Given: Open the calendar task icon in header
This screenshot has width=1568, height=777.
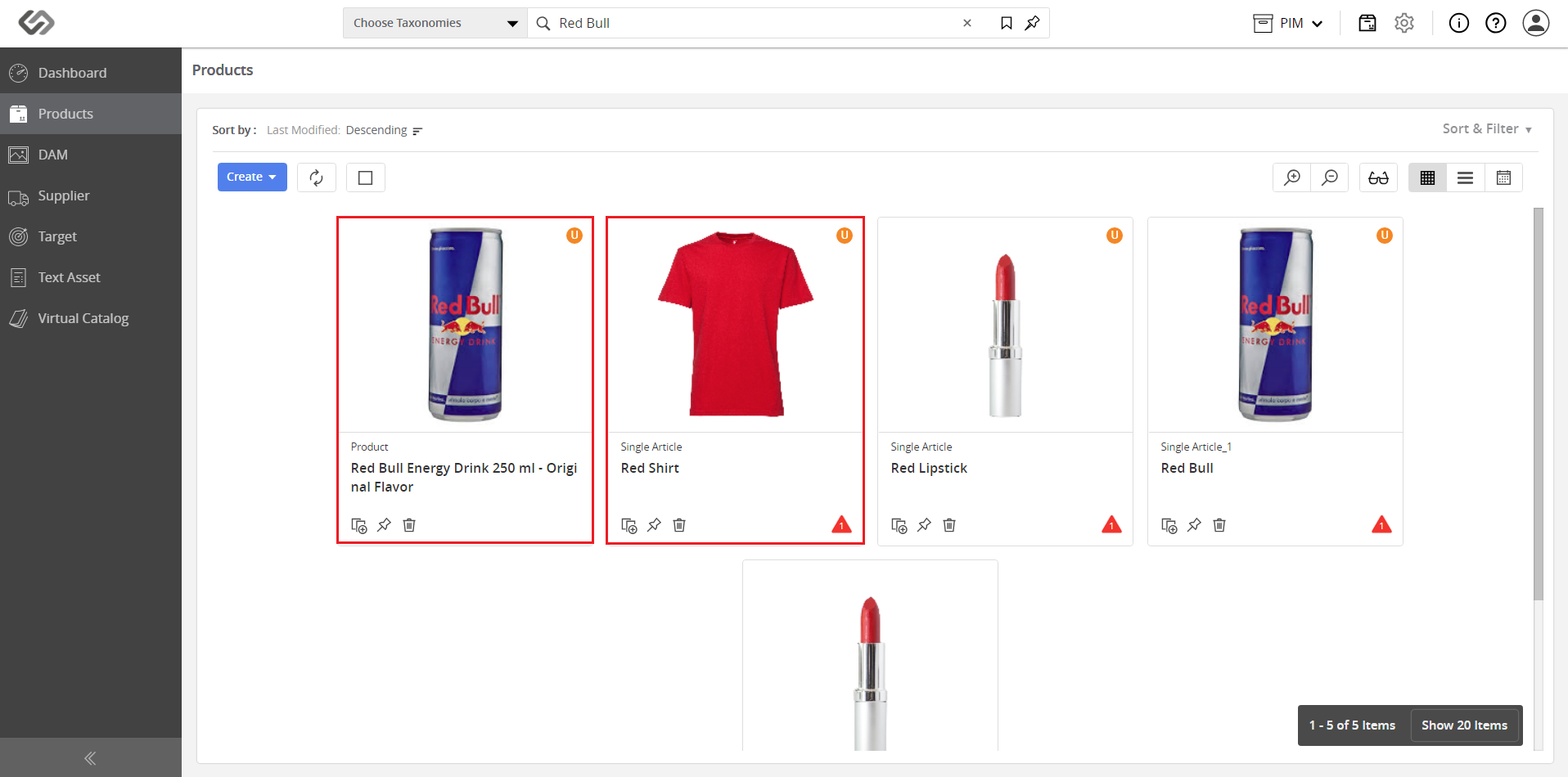Looking at the screenshot, I should point(1367,23).
